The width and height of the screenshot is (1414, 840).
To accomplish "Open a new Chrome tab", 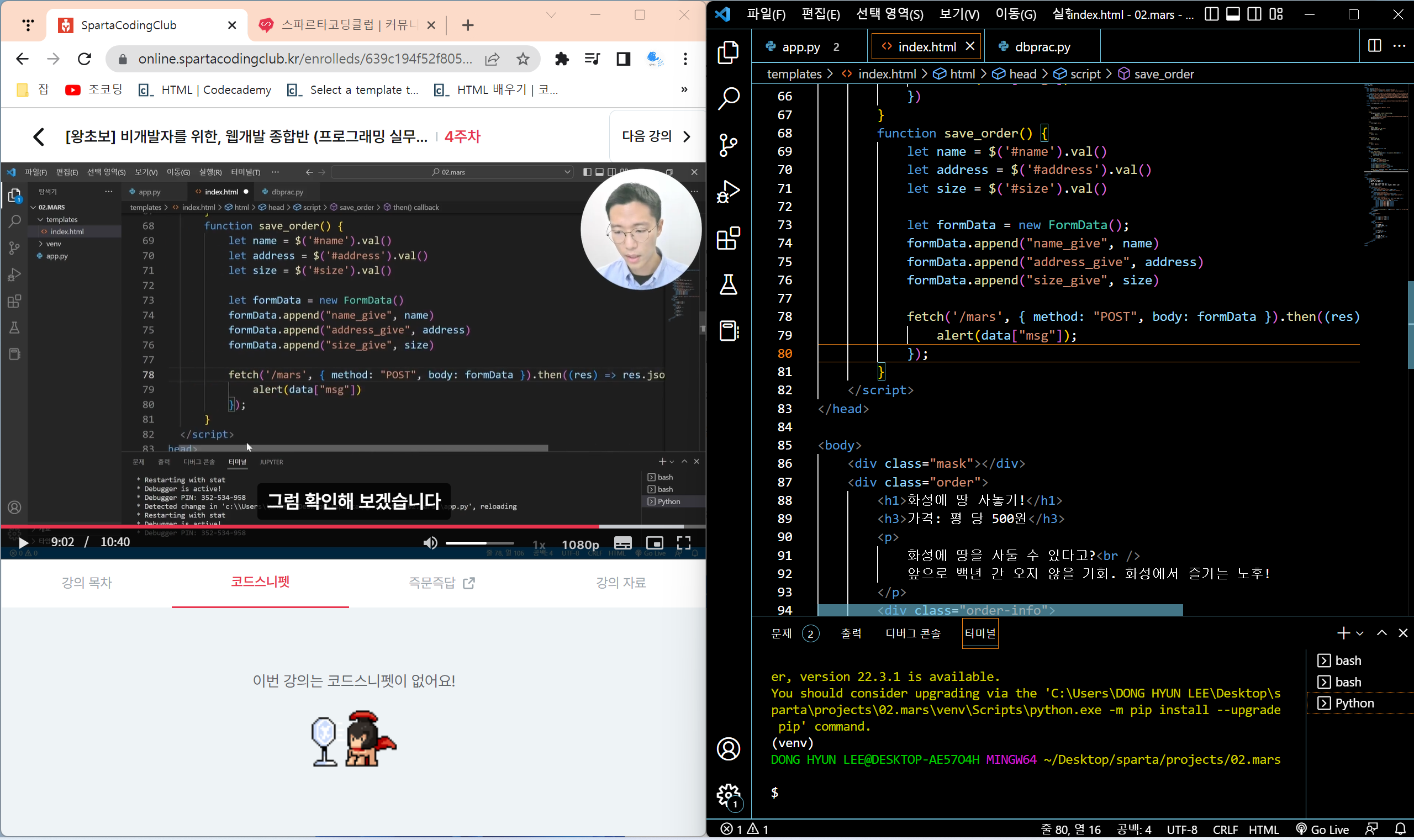I will coord(468,25).
